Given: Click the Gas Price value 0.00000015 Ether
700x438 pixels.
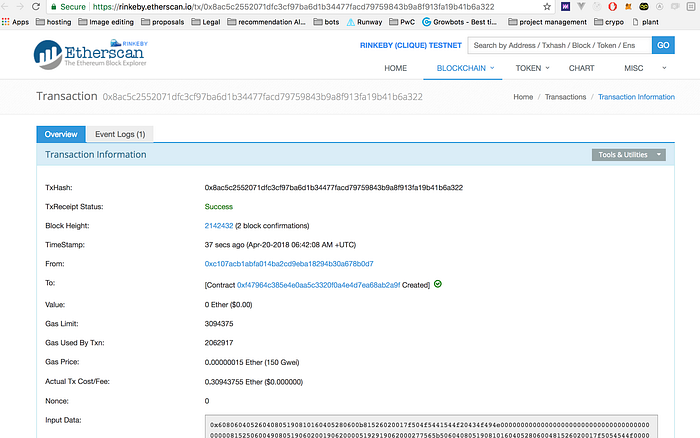Looking at the screenshot, I should coord(252,362).
